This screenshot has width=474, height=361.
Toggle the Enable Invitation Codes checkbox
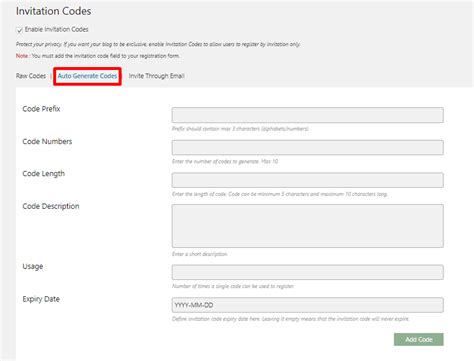point(19,30)
